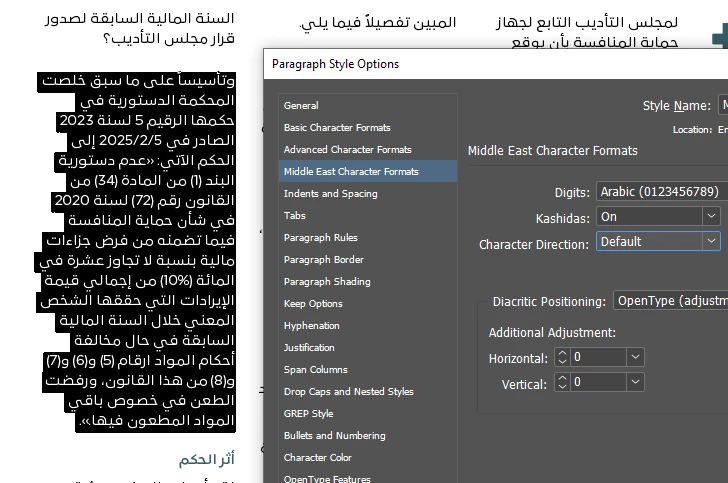The image size is (728, 483).
Task: Click the Paragraph Style Options title bar
Action: coord(495,64)
